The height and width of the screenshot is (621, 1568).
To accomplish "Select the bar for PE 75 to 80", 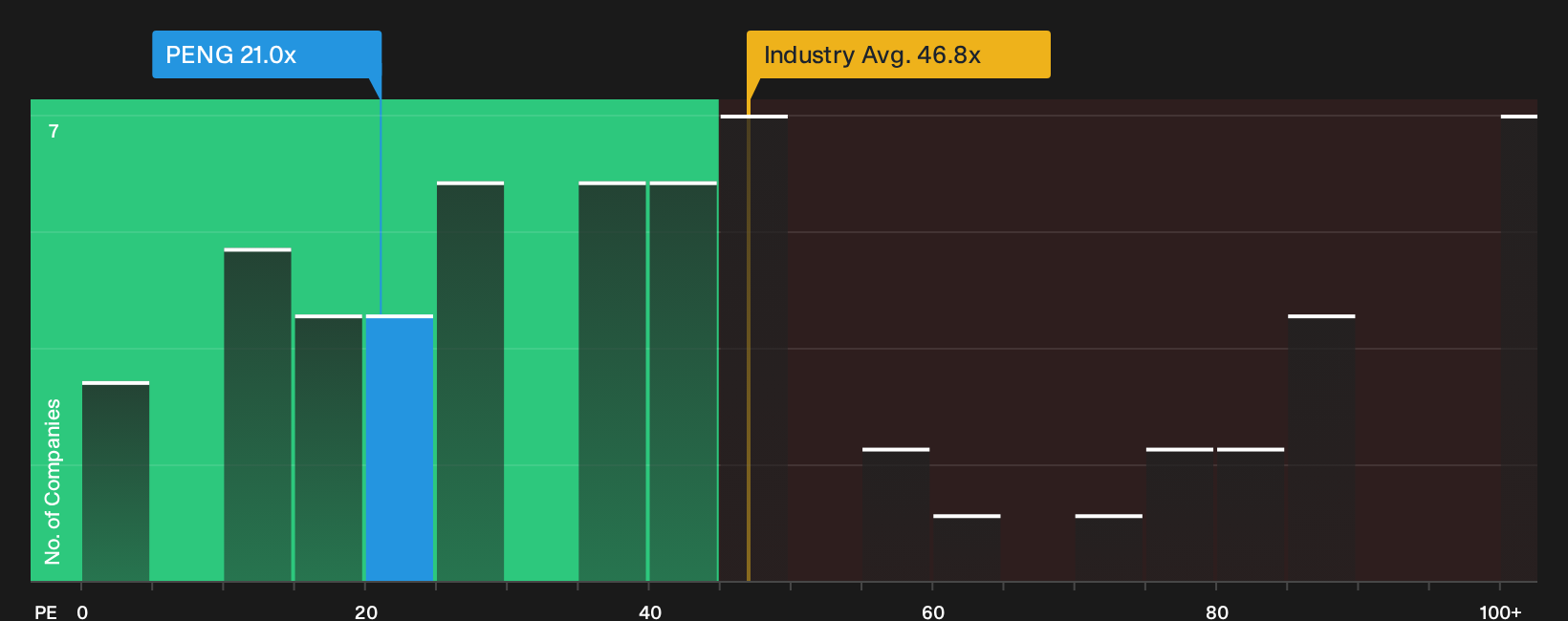I will click(x=1180, y=515).
